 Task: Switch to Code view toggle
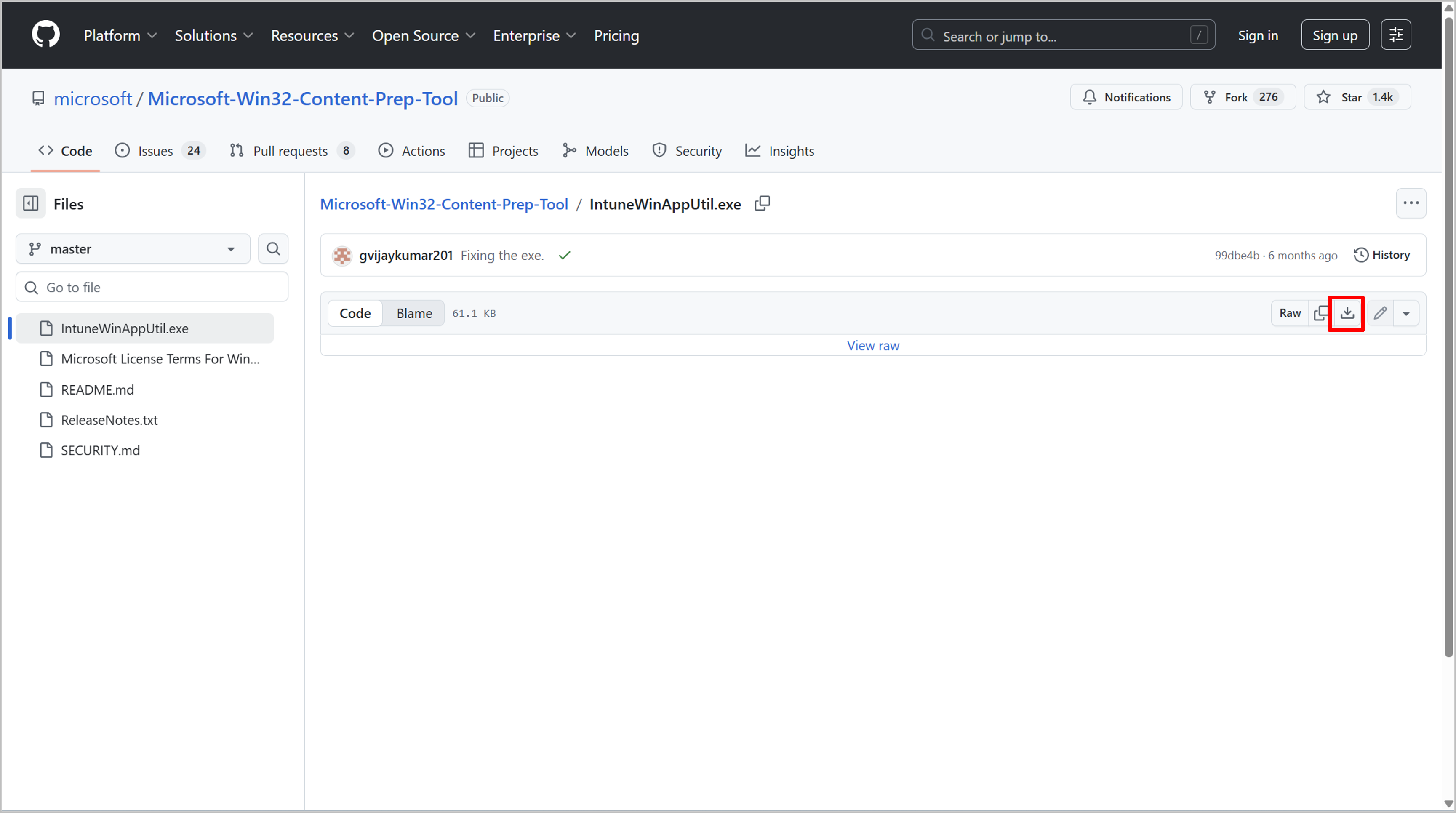355,313
